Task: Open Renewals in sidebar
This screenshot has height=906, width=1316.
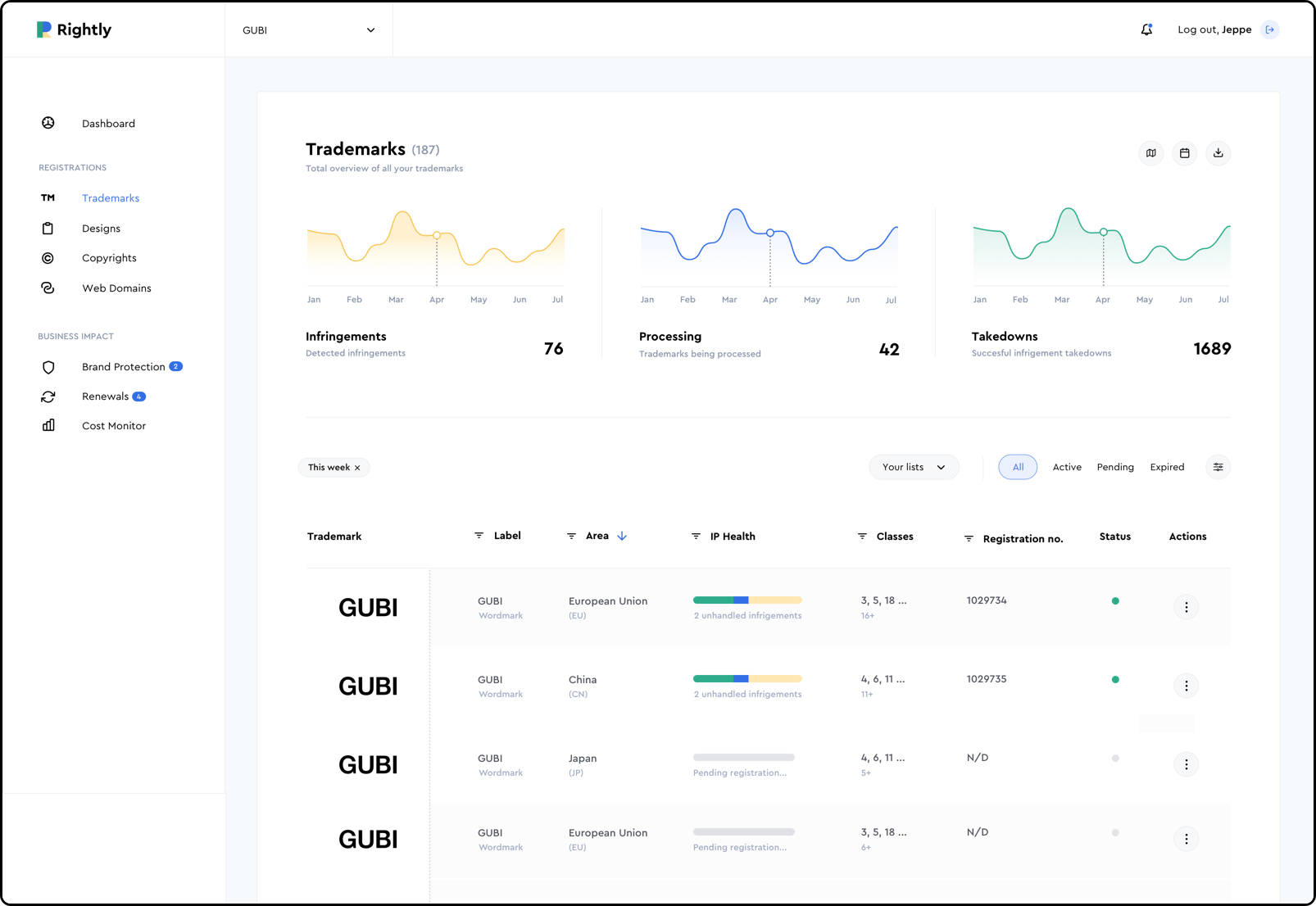Action: coord(105,396)
